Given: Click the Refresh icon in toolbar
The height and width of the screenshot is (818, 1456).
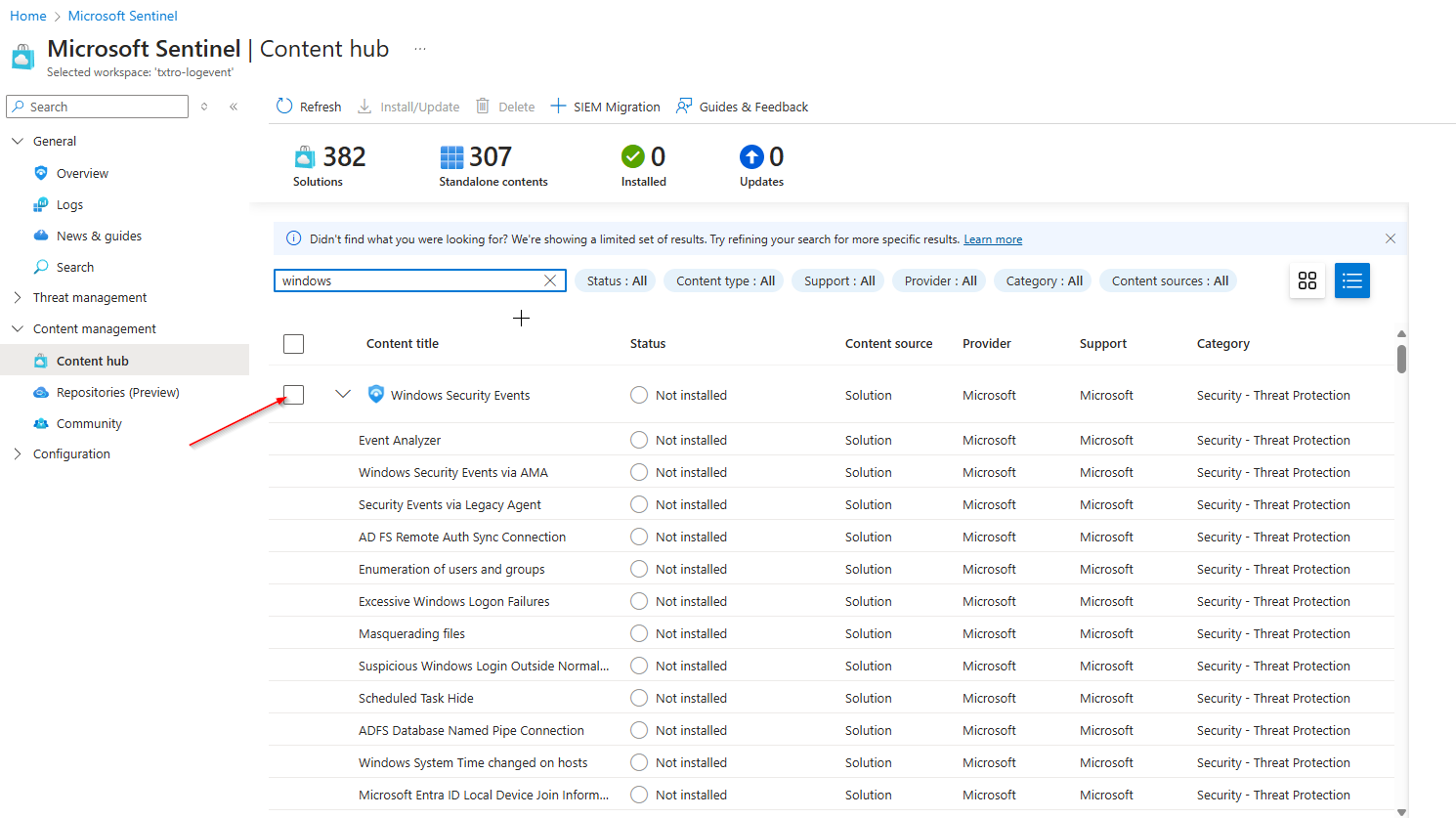Looking at the screenshot, I should click(284, 107).
